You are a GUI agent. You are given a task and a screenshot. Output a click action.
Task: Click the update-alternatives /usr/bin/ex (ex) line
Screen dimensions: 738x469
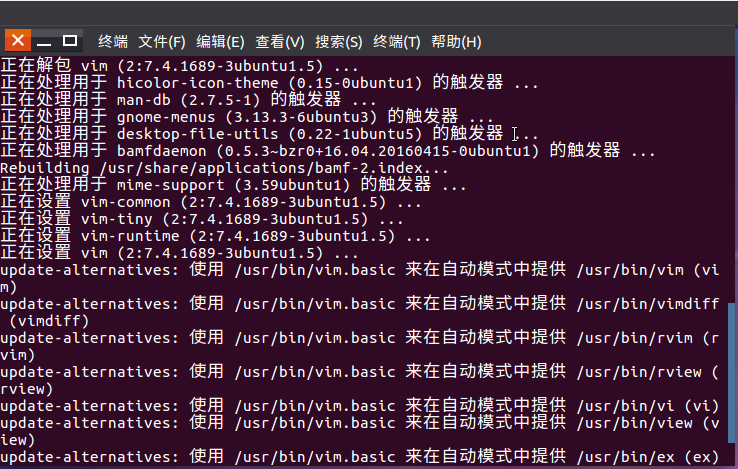[x=360, y=456]
